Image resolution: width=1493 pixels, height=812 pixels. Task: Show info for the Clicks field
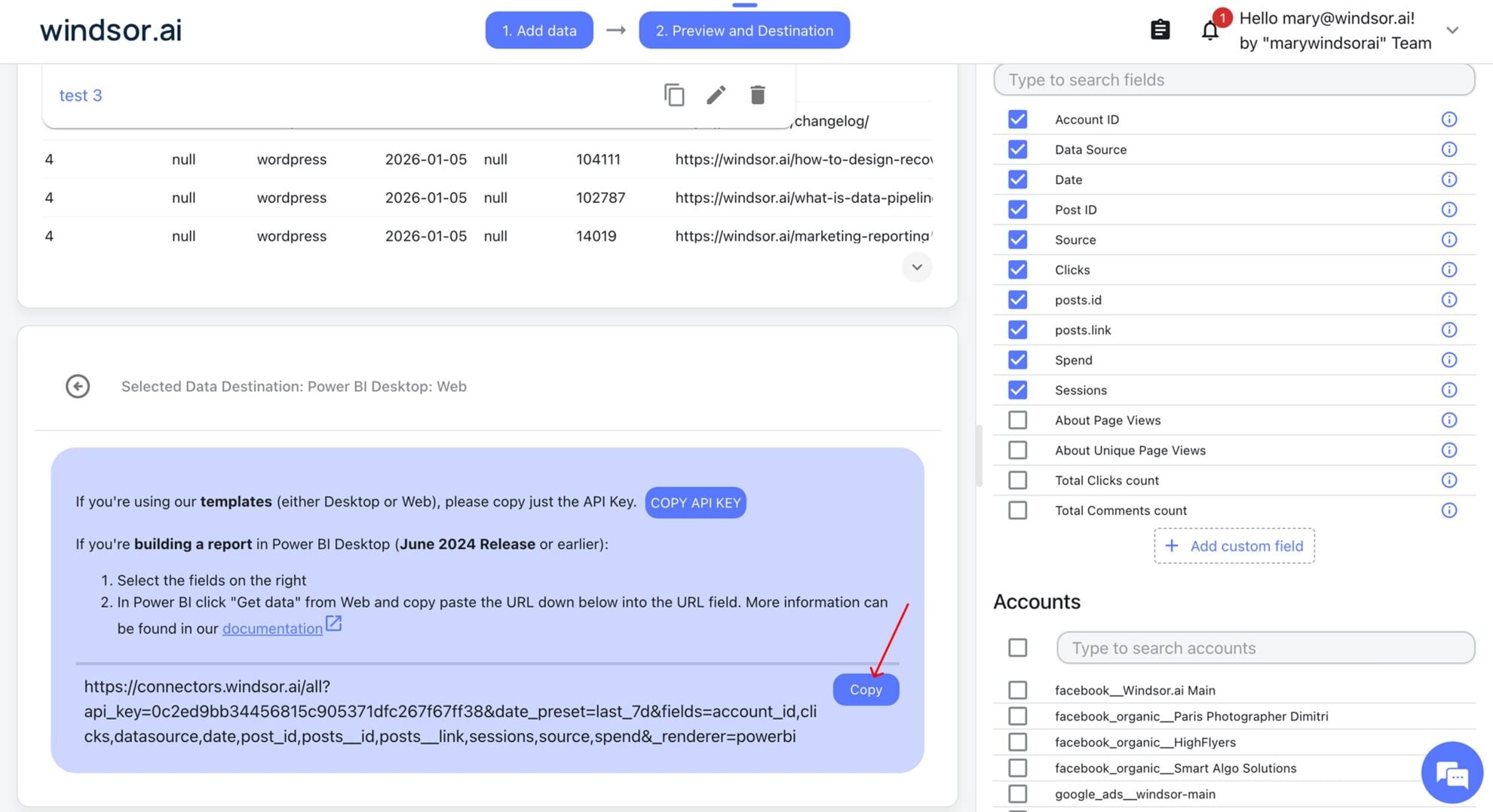point(1449,270)
